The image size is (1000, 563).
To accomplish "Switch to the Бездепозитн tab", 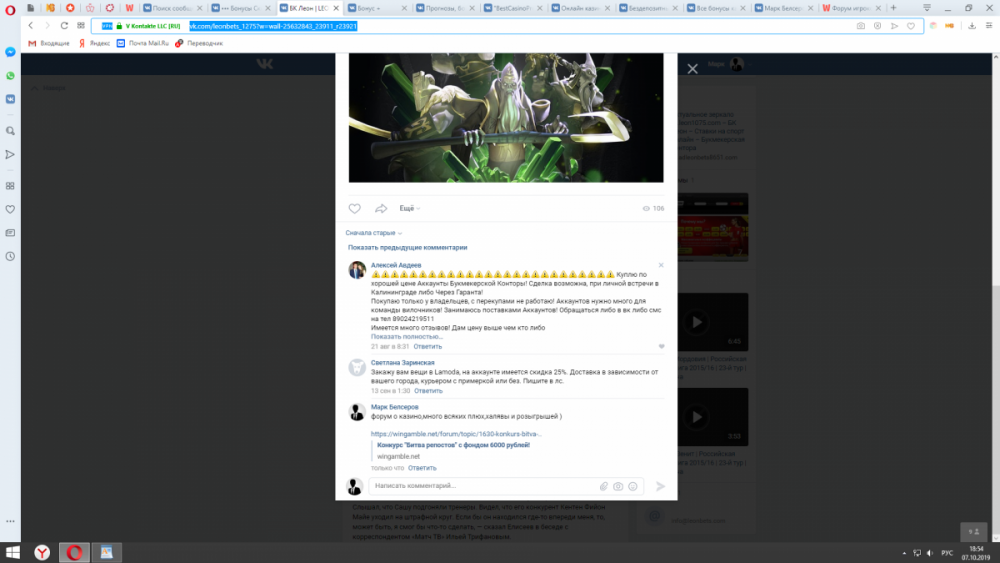I will pyautogui.click(x=649, y=8).
